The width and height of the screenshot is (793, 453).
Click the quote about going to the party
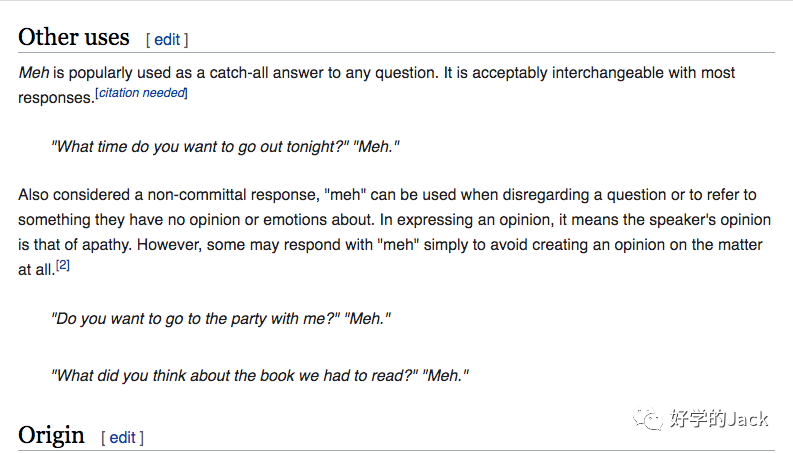194,319
